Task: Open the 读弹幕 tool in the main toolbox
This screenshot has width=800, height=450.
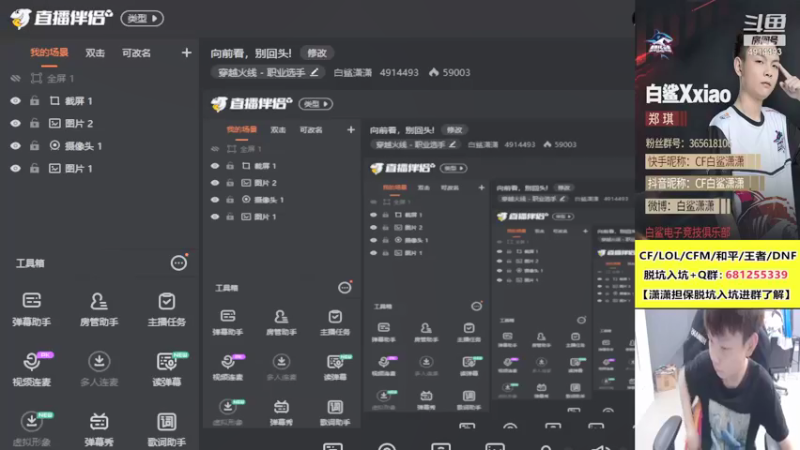Action: tap(166, 369)
